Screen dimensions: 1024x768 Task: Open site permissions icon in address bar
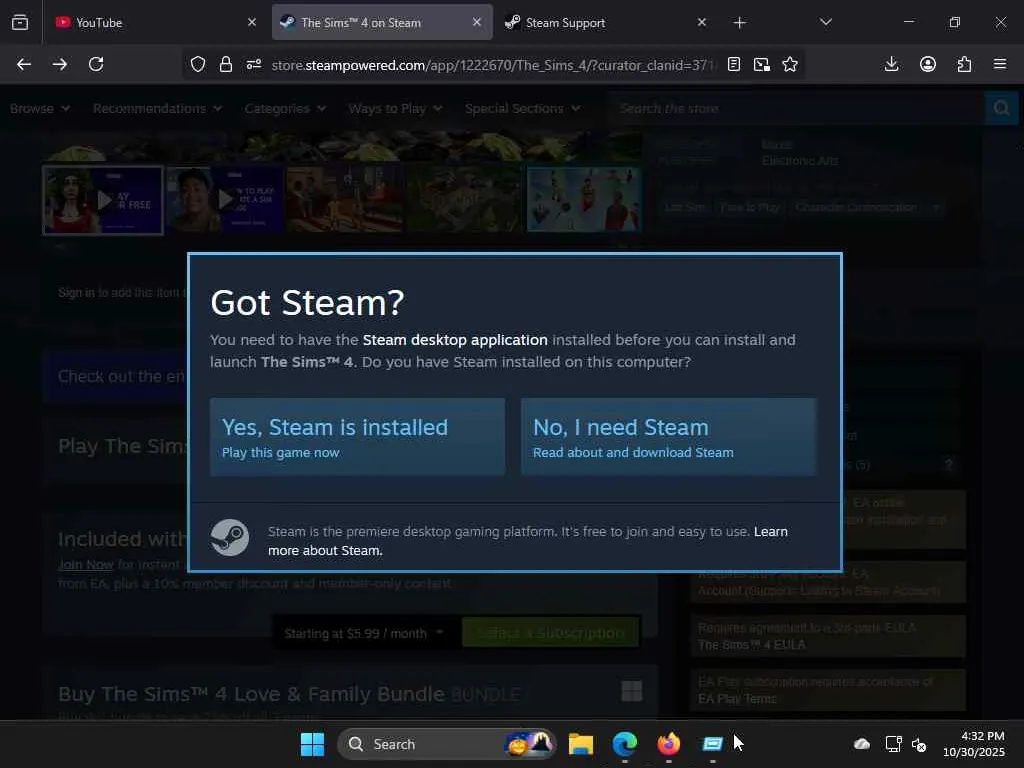pyautogui.click(x=253, y=64)
